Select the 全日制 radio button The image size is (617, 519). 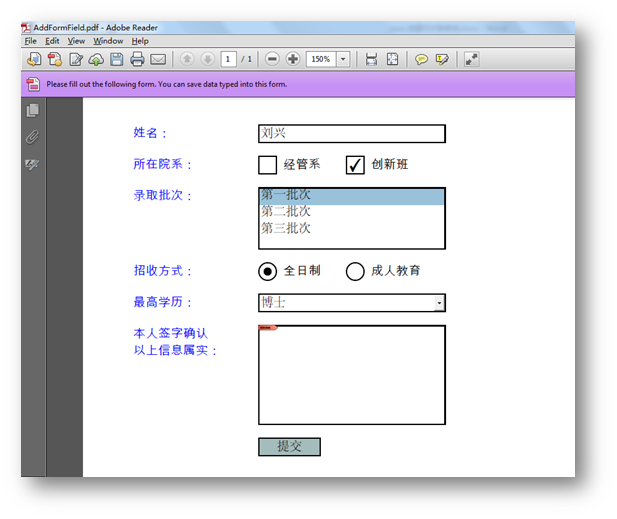click(268, 272)
